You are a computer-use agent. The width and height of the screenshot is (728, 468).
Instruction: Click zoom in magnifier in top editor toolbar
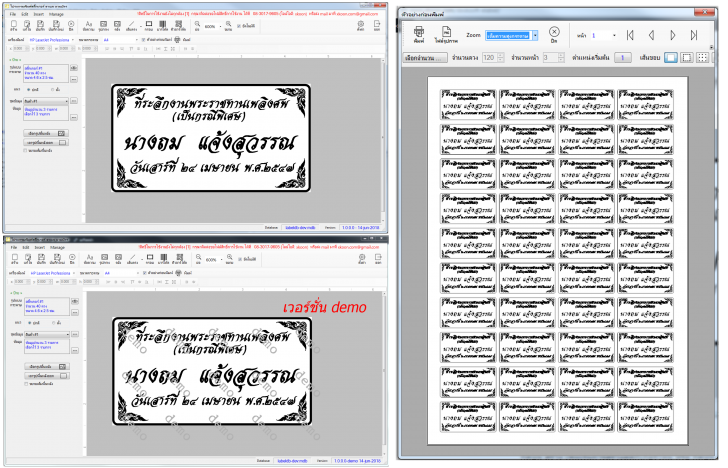(x=228, y=25)
